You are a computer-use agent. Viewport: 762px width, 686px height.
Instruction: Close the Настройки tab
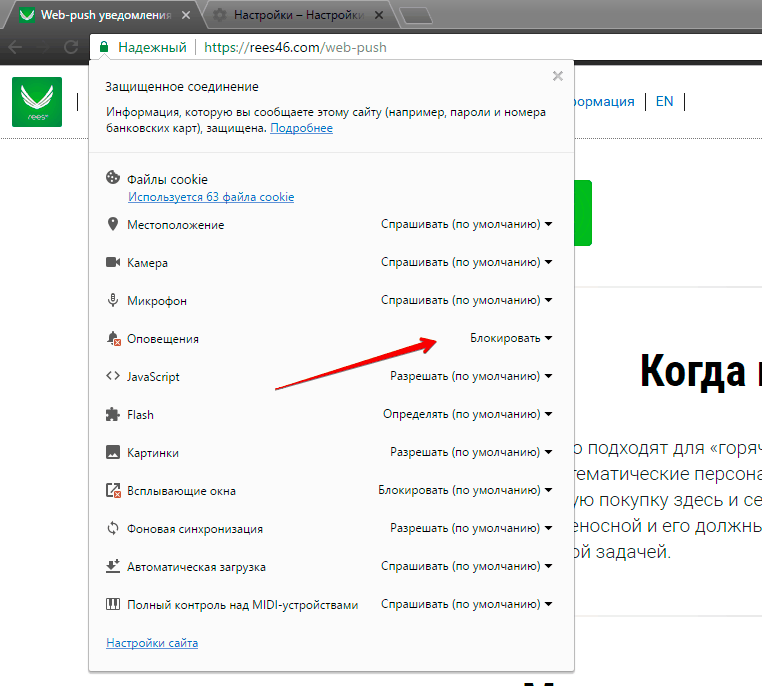(379, 16)
